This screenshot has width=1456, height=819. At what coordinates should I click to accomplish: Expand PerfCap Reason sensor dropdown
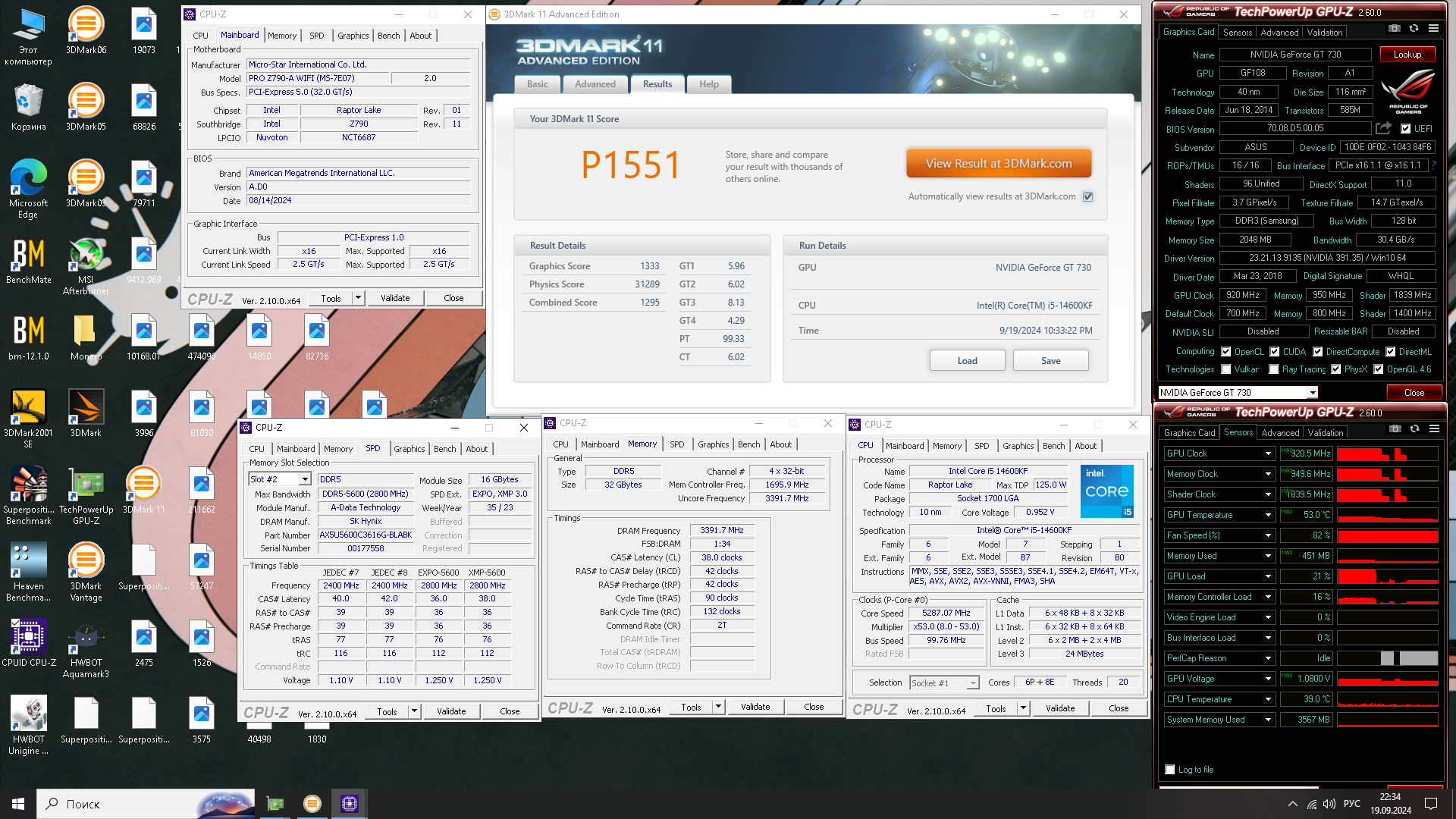[x=1267, y=658]
